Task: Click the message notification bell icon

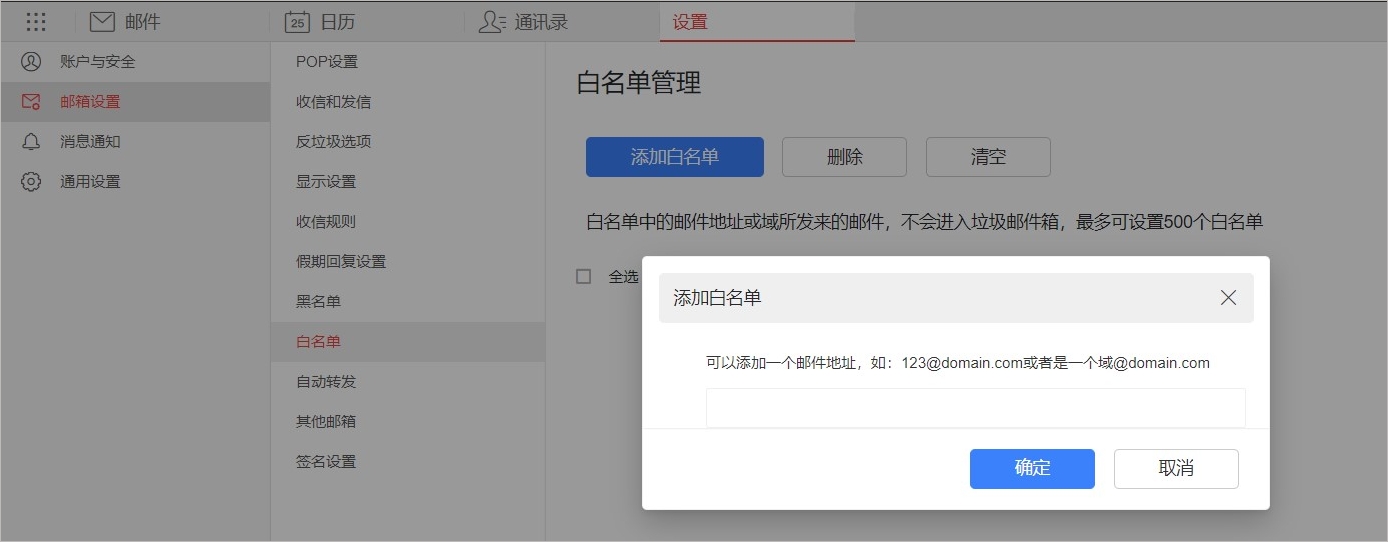Action: [x=31, y=142]
